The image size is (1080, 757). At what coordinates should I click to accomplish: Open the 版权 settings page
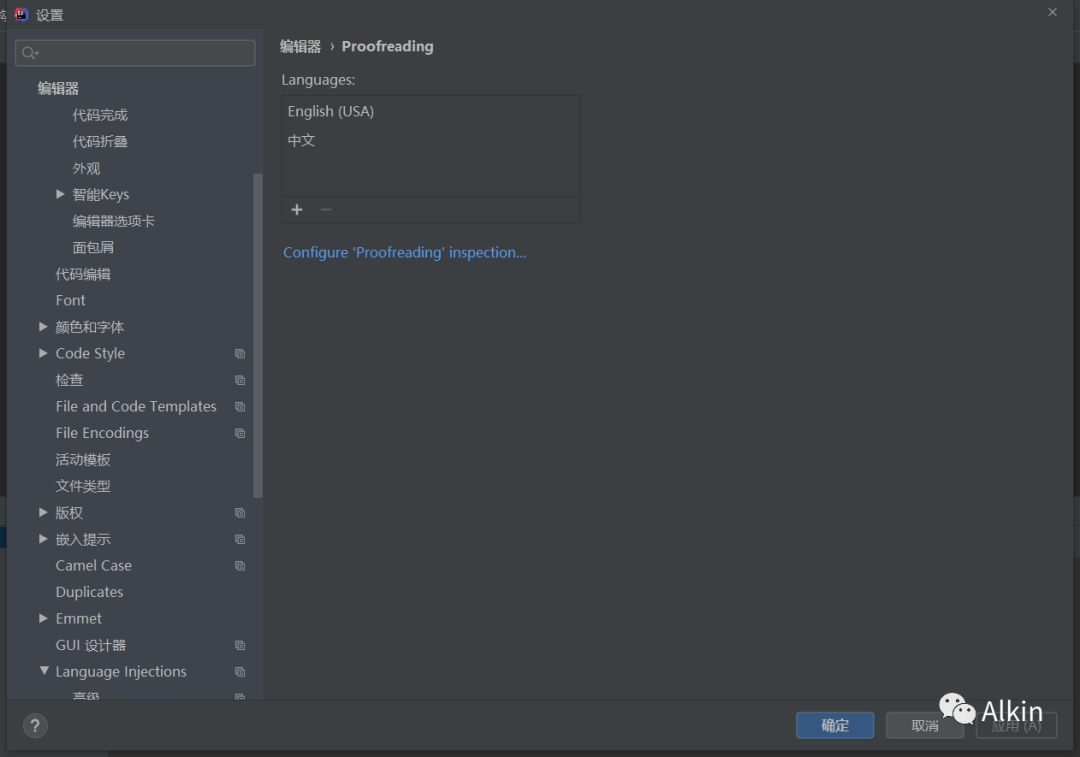[x=69, y=512]
